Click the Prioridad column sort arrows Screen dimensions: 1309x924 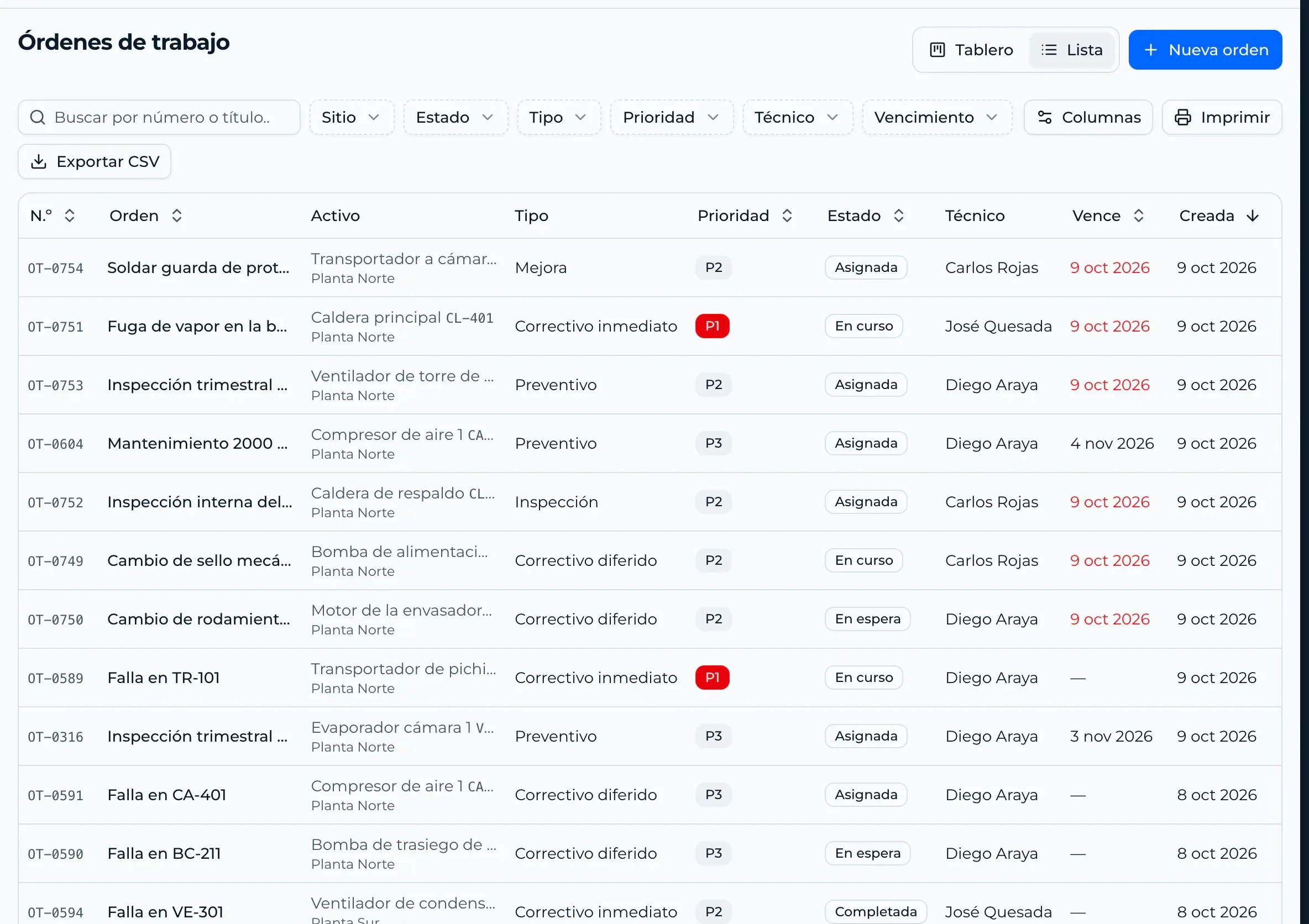[x=787, y=216]
